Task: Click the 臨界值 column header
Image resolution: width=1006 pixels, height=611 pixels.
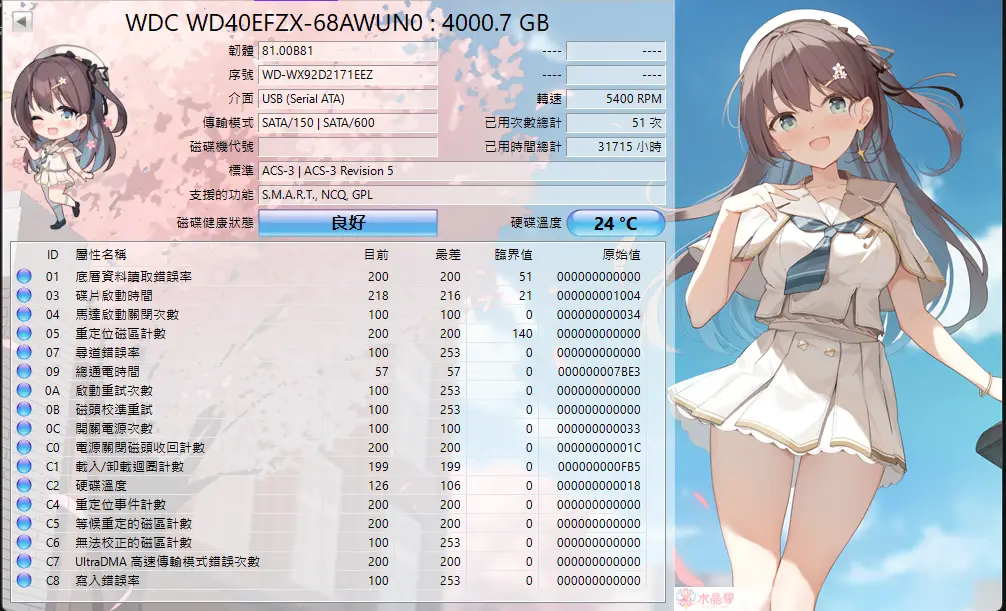Action: coord(513,255)
